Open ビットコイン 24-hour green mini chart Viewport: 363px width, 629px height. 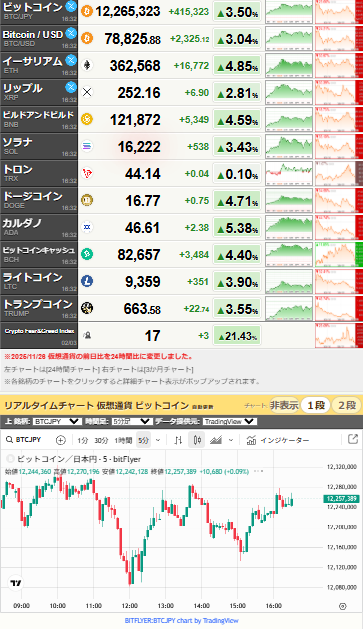[x=289, y=12]
